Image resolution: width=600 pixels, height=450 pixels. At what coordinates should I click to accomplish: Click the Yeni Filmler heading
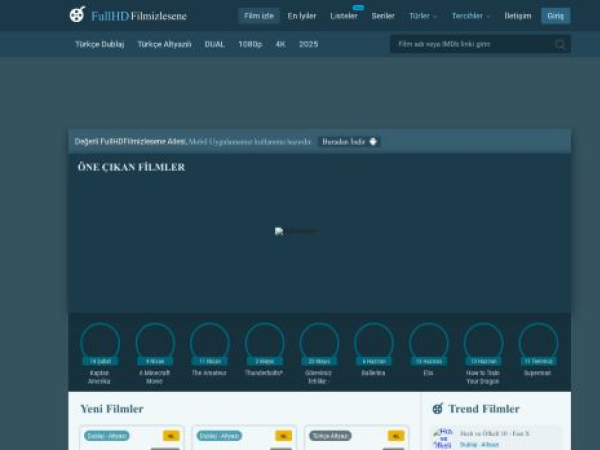click(112, 409)
